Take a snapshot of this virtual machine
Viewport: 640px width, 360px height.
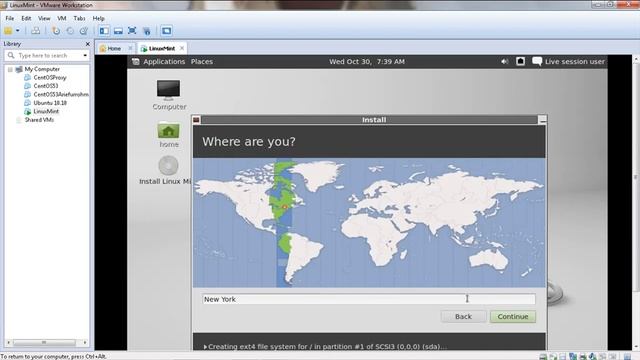(x=56, y=31)
